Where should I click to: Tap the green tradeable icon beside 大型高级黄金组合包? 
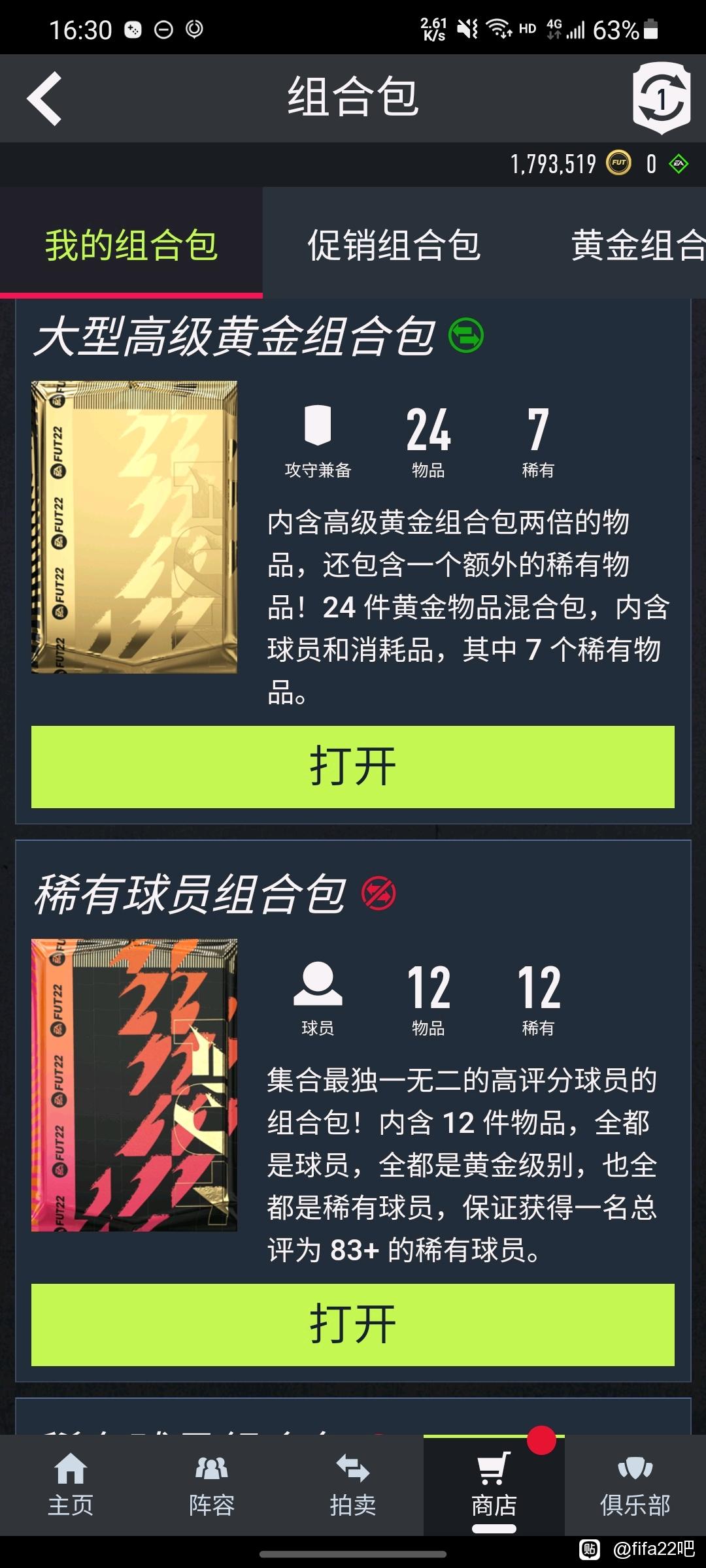466,335
